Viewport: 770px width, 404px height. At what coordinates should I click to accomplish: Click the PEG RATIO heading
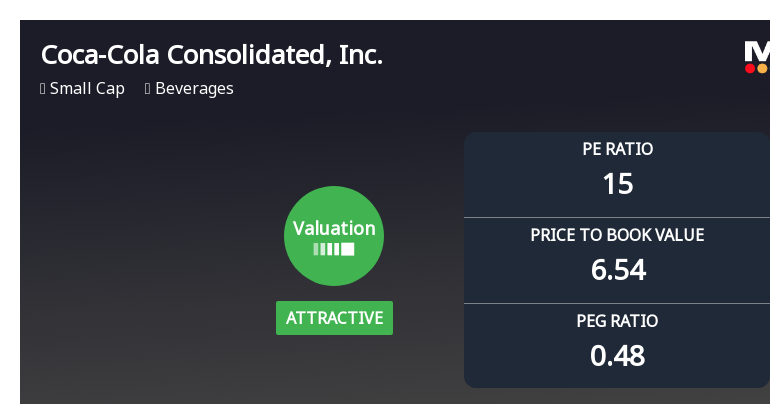tap(617, 322)
